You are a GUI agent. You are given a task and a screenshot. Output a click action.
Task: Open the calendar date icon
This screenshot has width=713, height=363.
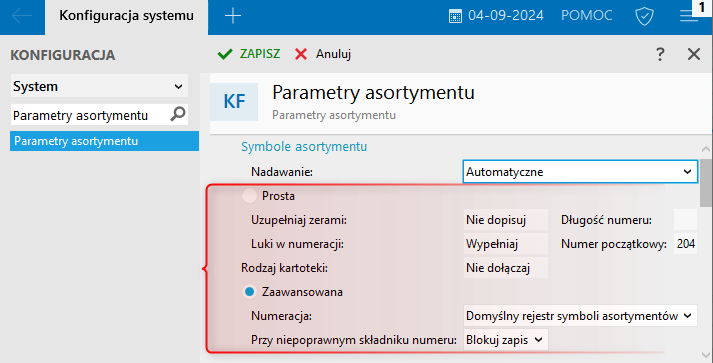[455, 16]
